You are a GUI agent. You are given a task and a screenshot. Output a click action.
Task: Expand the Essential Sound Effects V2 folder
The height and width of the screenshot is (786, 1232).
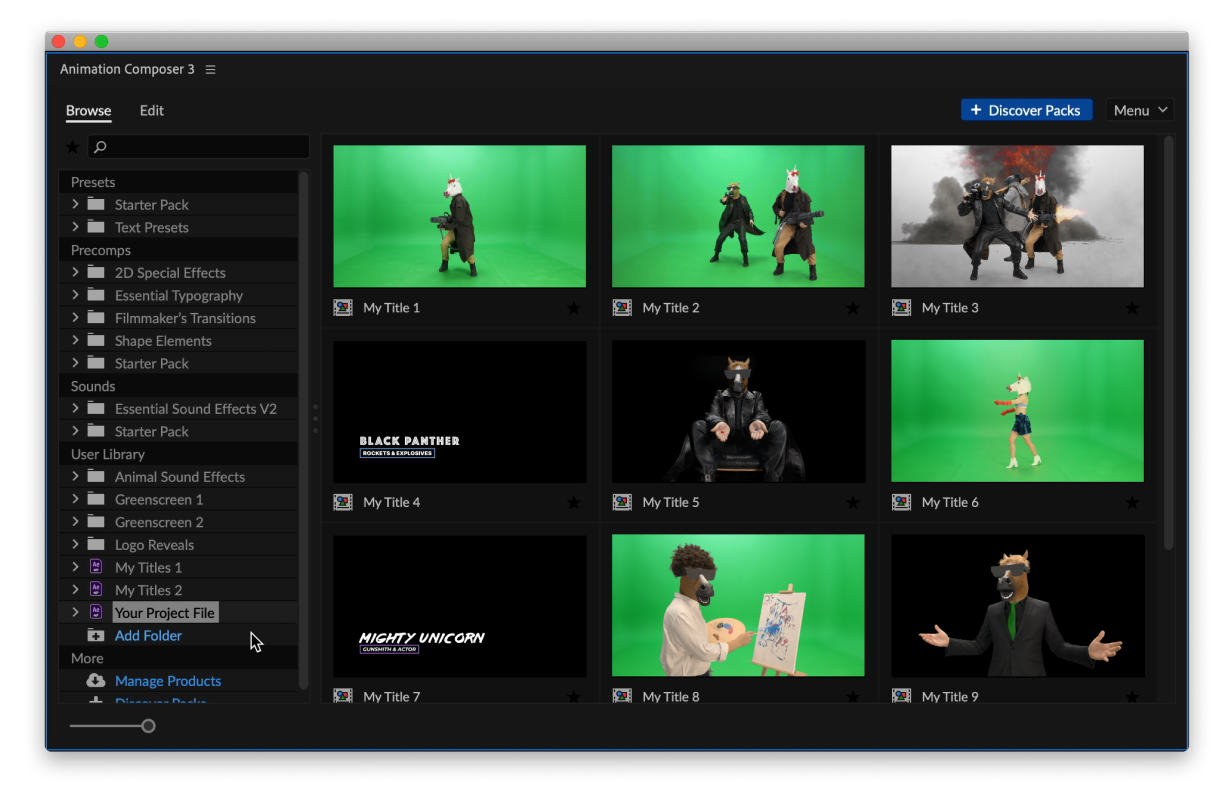tap(75, 408)
